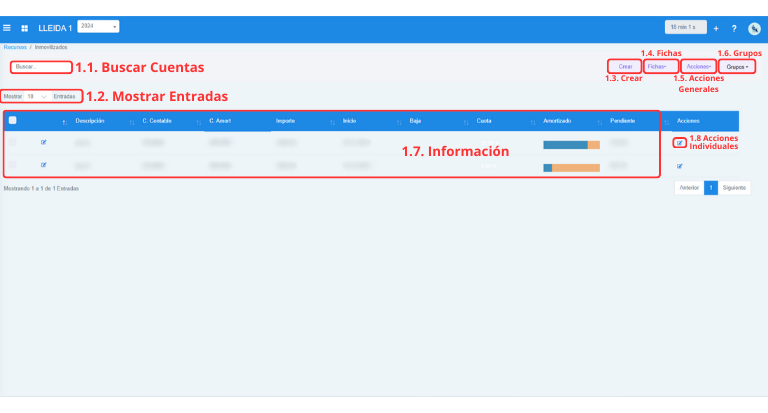
Task: Go to Siguiente page
Action: pyautogui.click(x=734, y=188)
